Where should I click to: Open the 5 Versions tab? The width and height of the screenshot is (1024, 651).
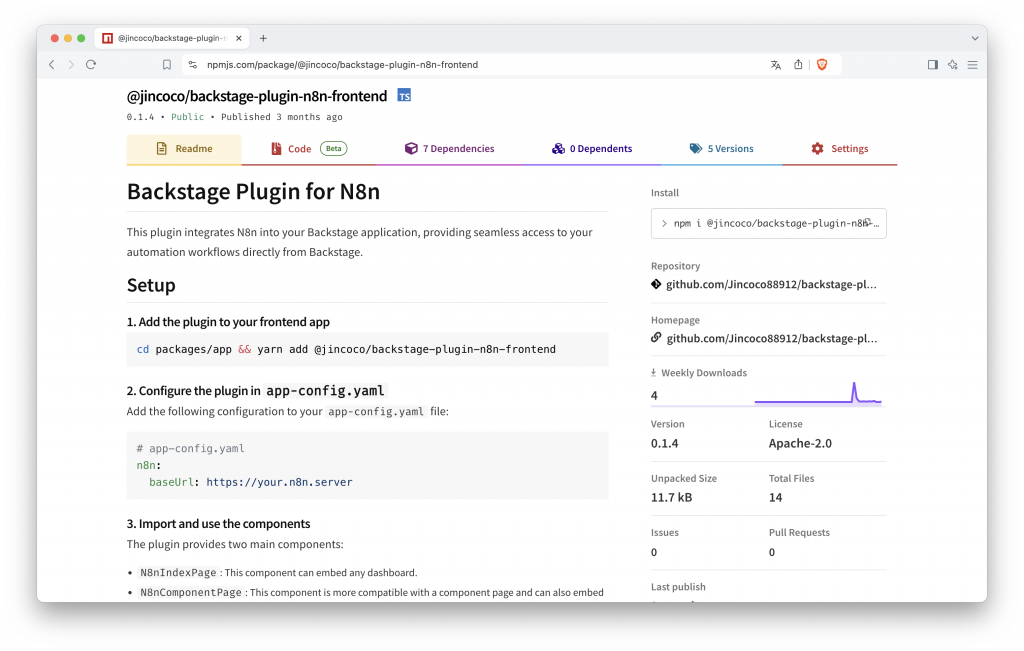pos(721,149)
